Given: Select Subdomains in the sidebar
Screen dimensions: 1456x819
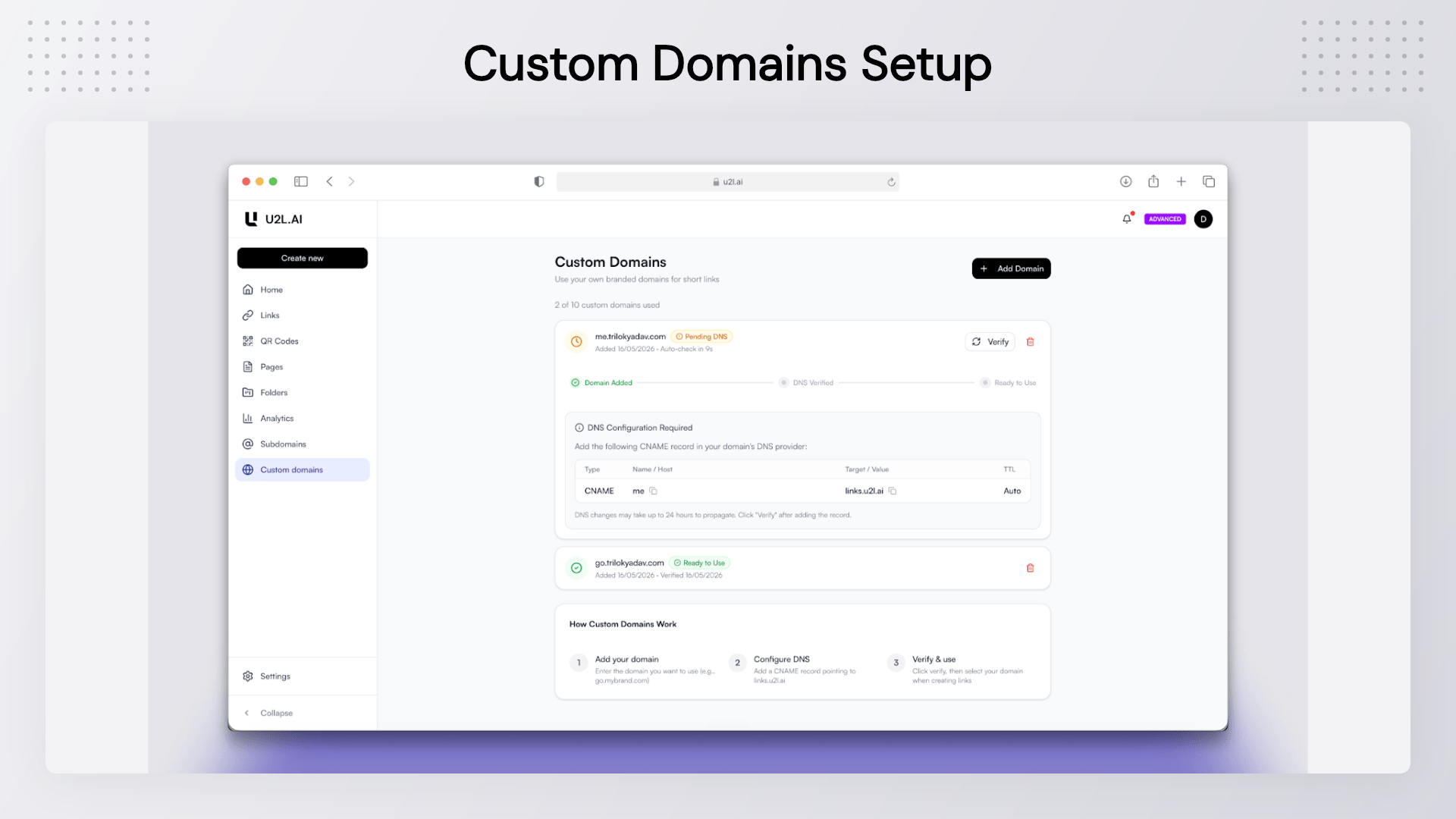Looking at the screenshot, I should (302, 444).
